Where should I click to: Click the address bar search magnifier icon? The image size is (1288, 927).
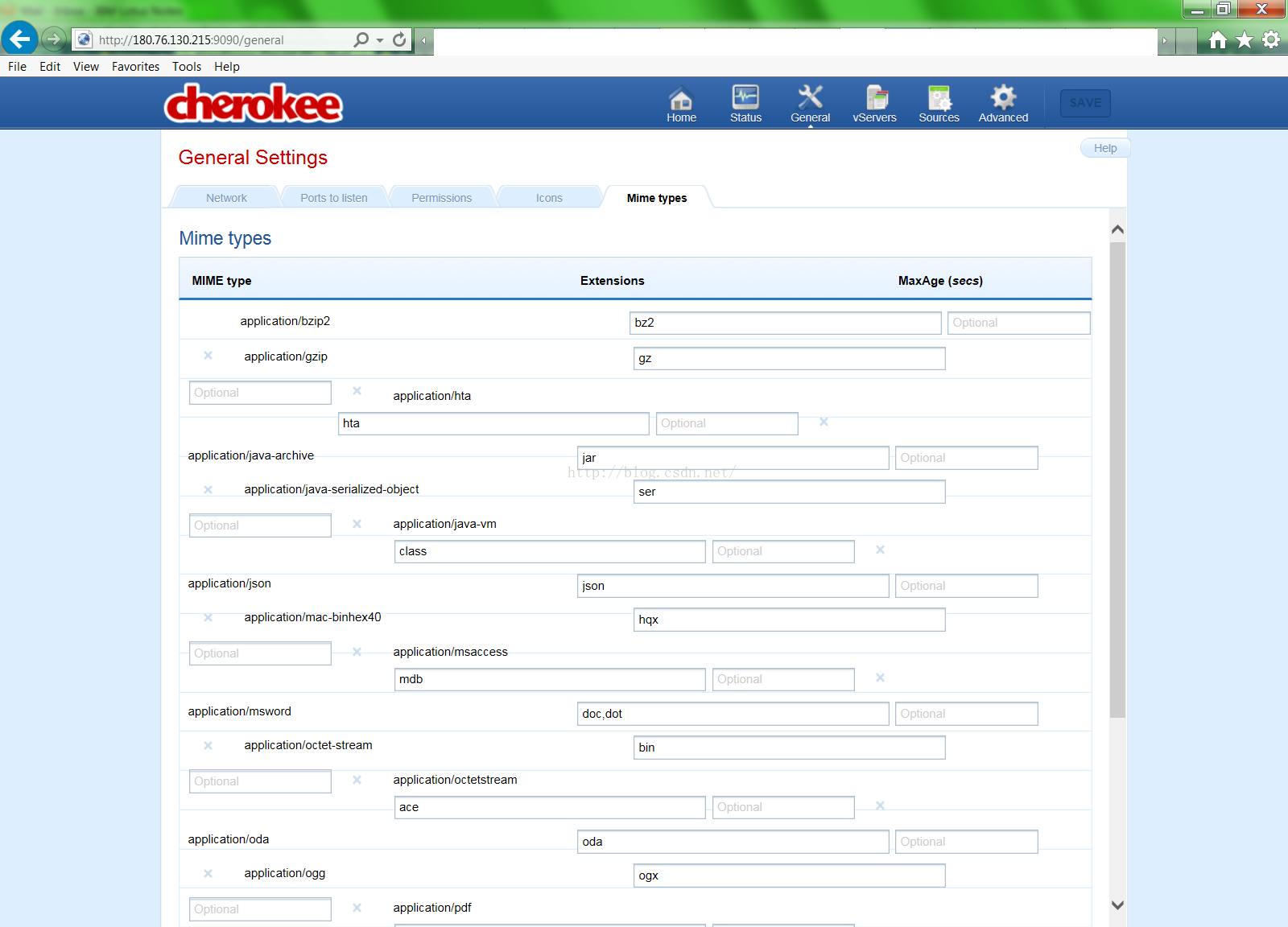(361, 39)
